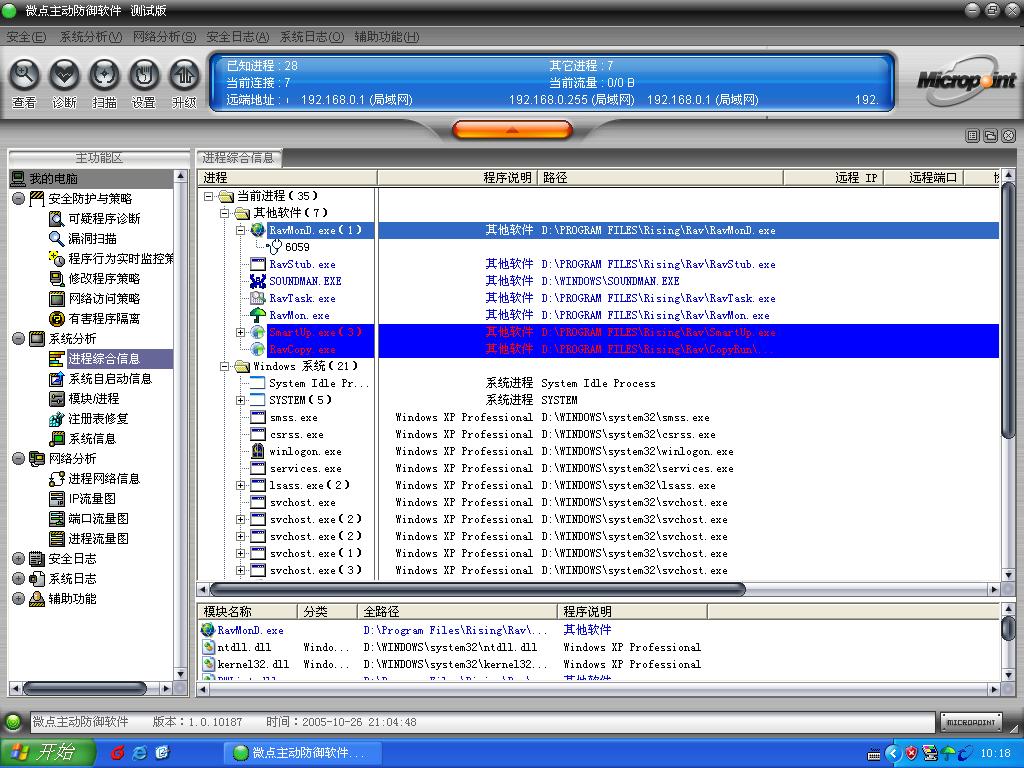The image size is (1024, 768).
Task: Open the 网络分析(S) menu
Action: coord(164,37)
